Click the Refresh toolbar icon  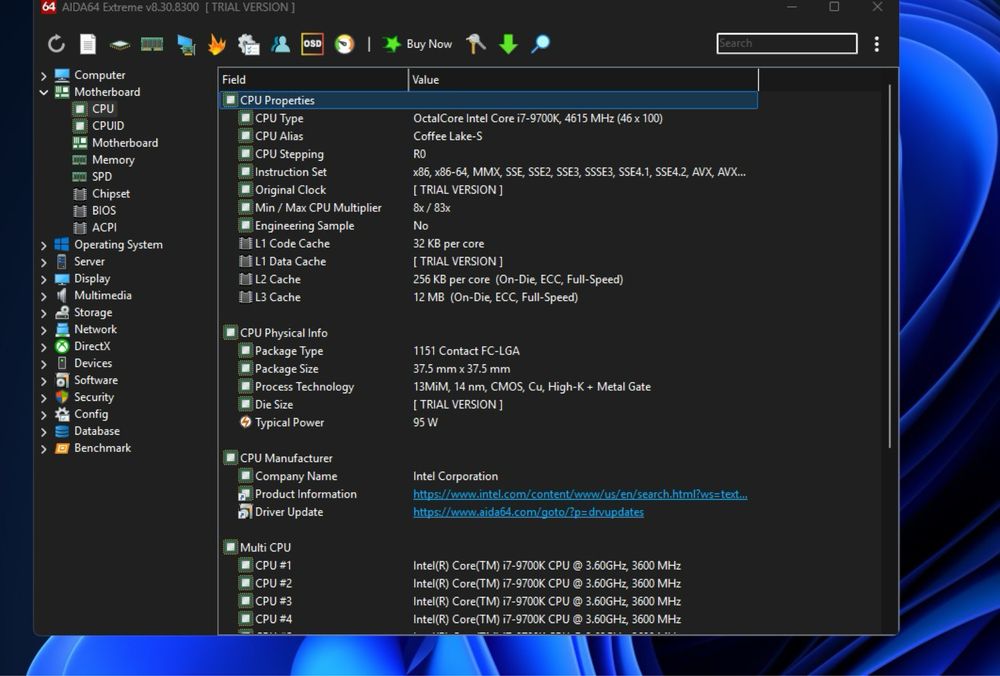pos(56,44)
